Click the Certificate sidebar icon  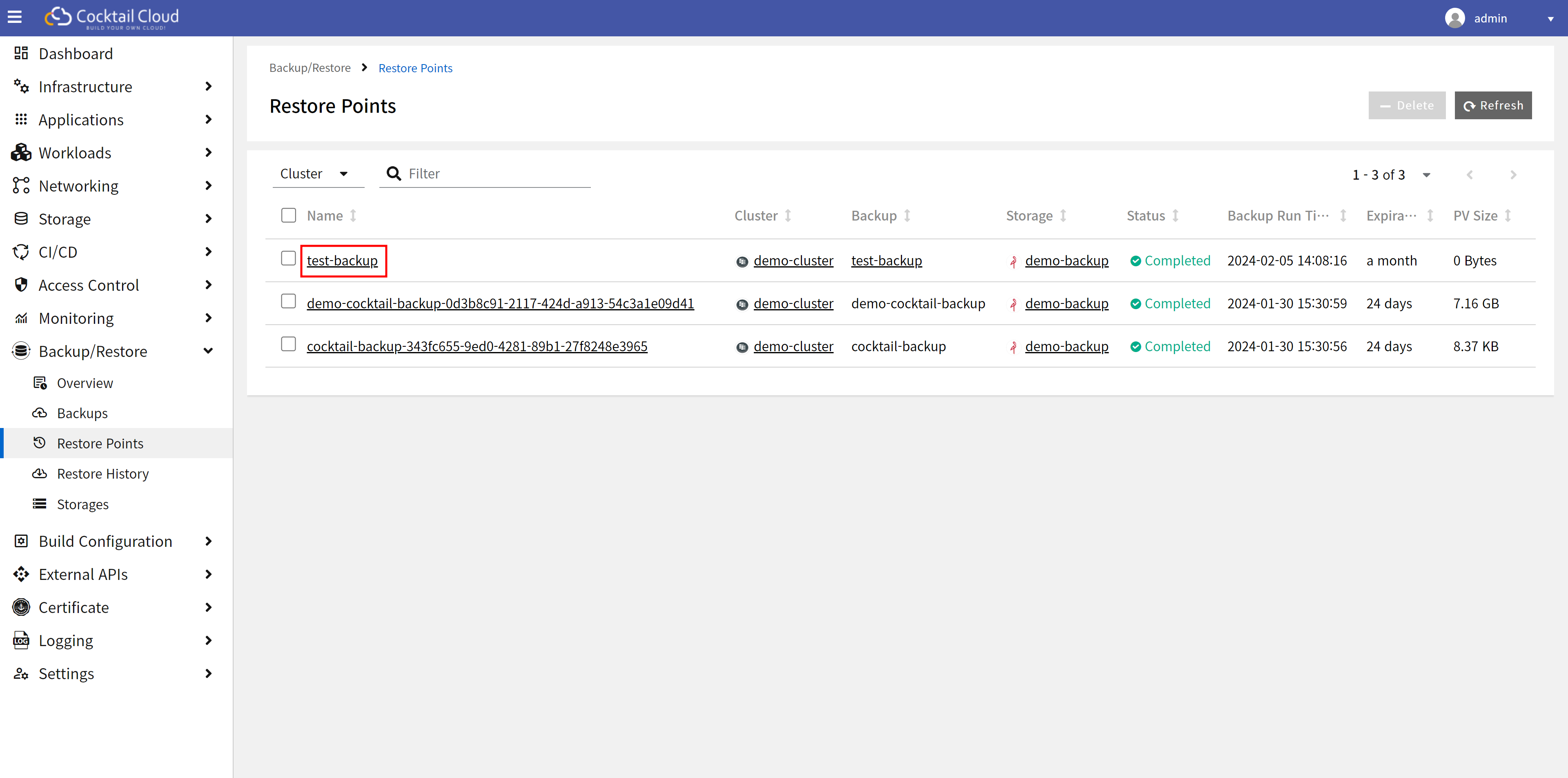(21, 607)
